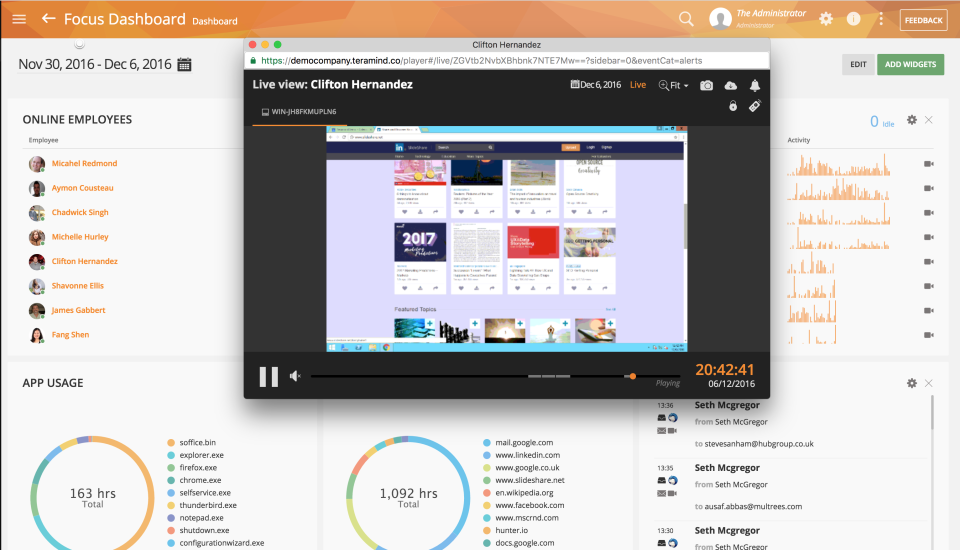The image size is (960, 550).
Task: Take a snapshot with the camera icon
Action: pos(707,86)
